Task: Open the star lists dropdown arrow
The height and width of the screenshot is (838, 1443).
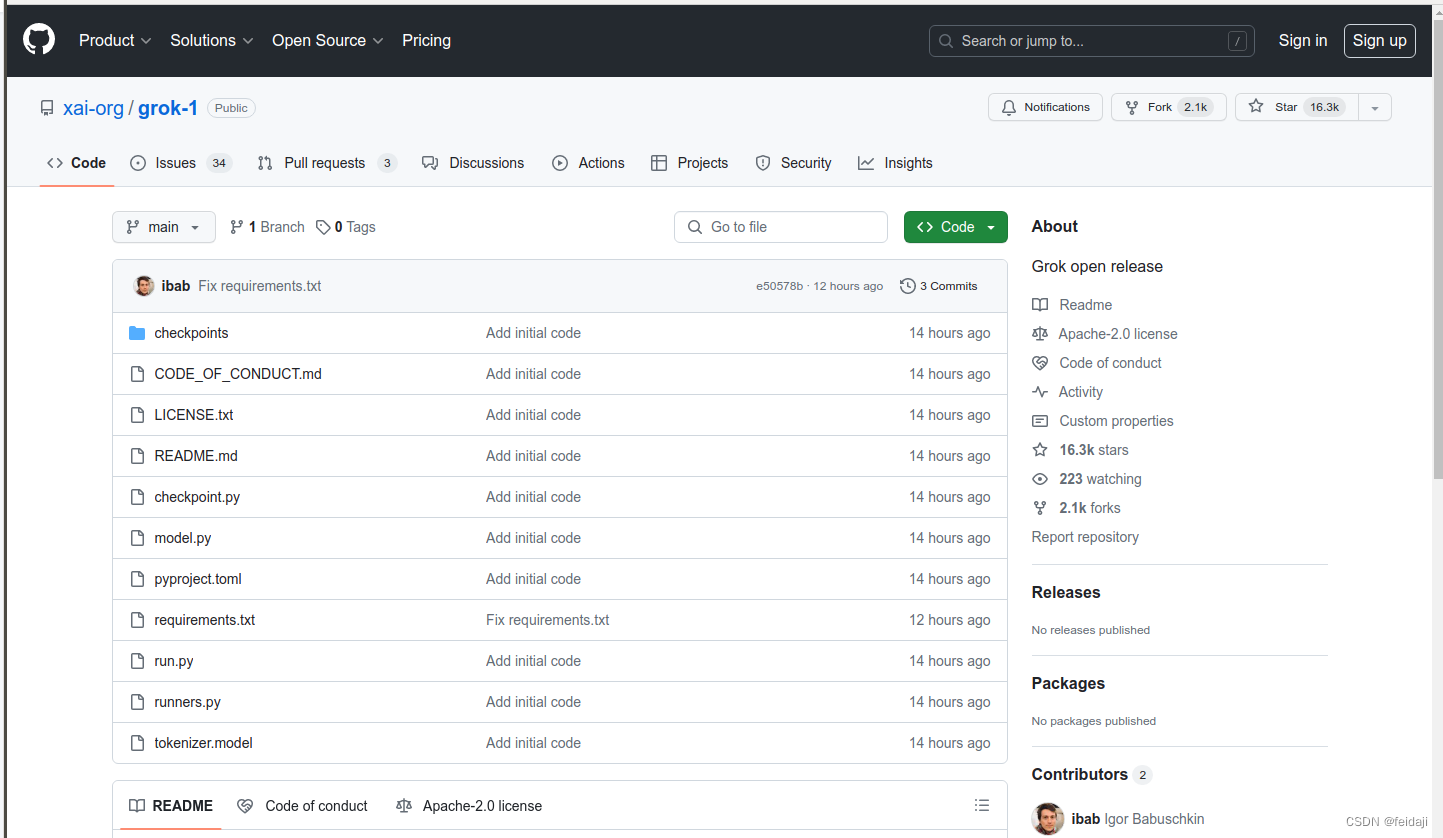Action: (1375, 107)
